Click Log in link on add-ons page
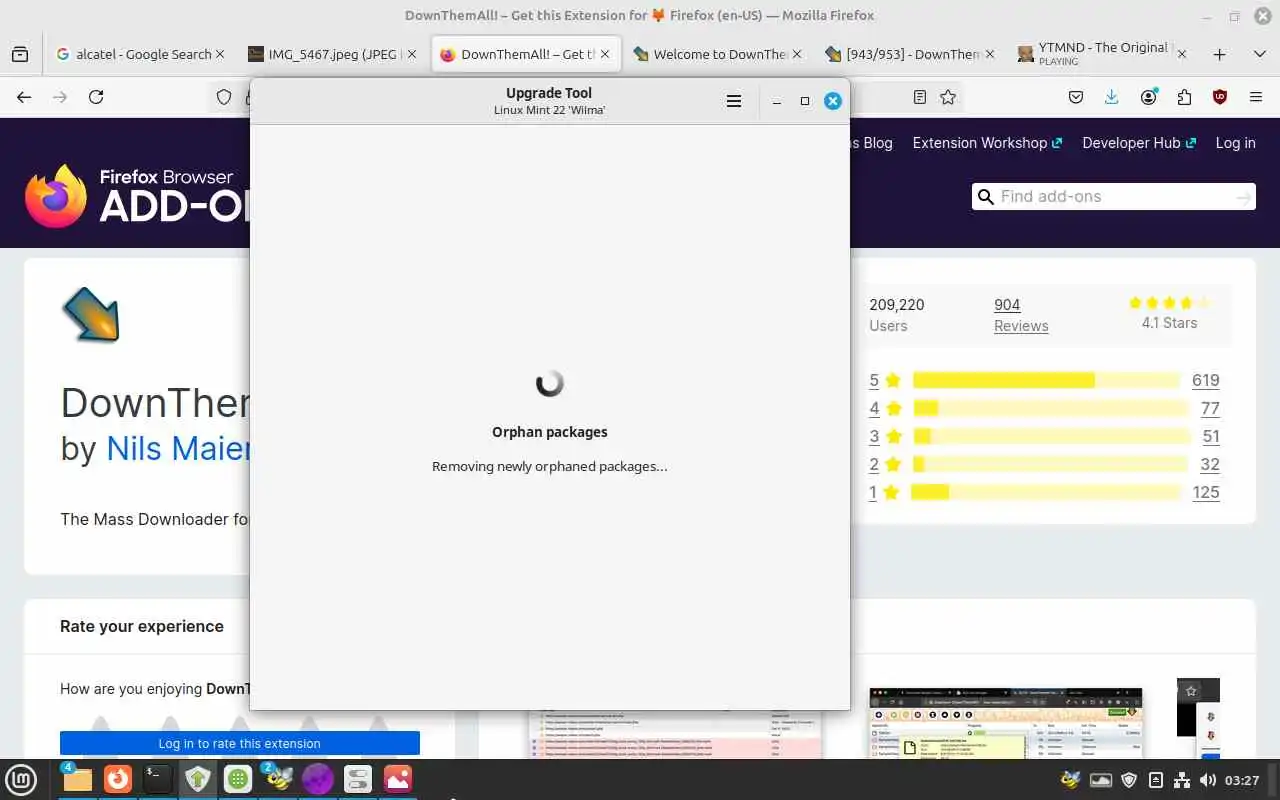This screenshot has width=1280, height=800. [x=1235, y=143]
